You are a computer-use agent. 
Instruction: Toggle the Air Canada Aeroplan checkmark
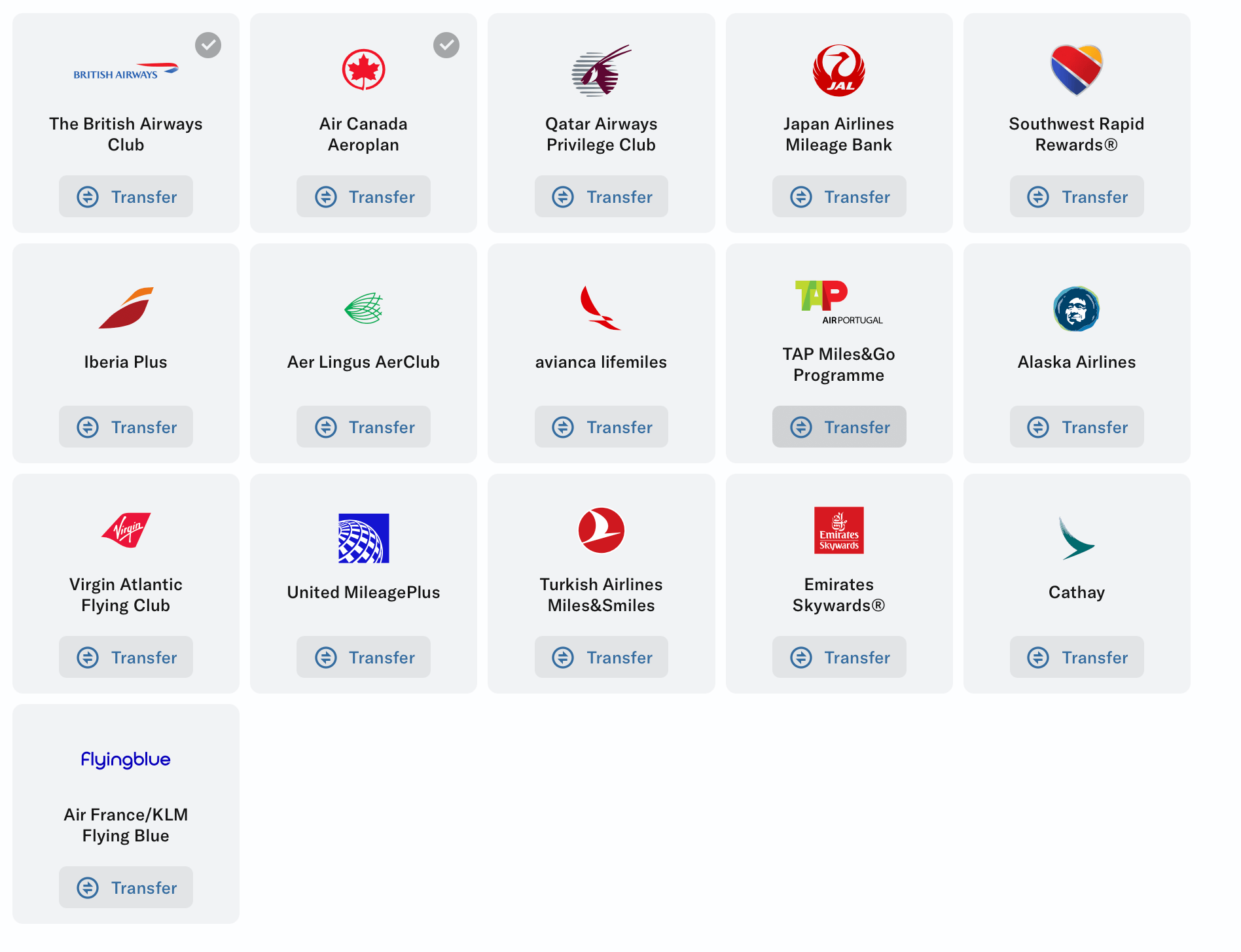[446, 45]
